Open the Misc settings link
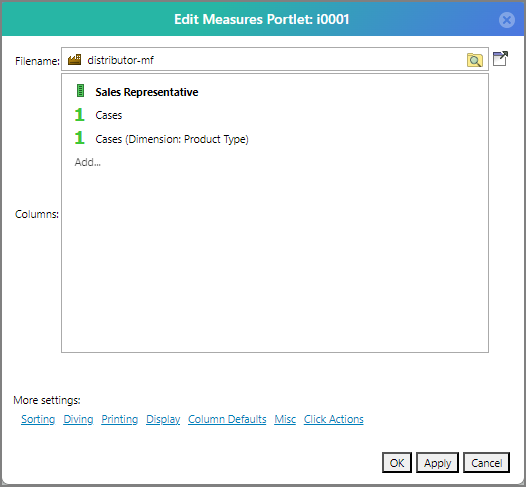 click(285, 419)
